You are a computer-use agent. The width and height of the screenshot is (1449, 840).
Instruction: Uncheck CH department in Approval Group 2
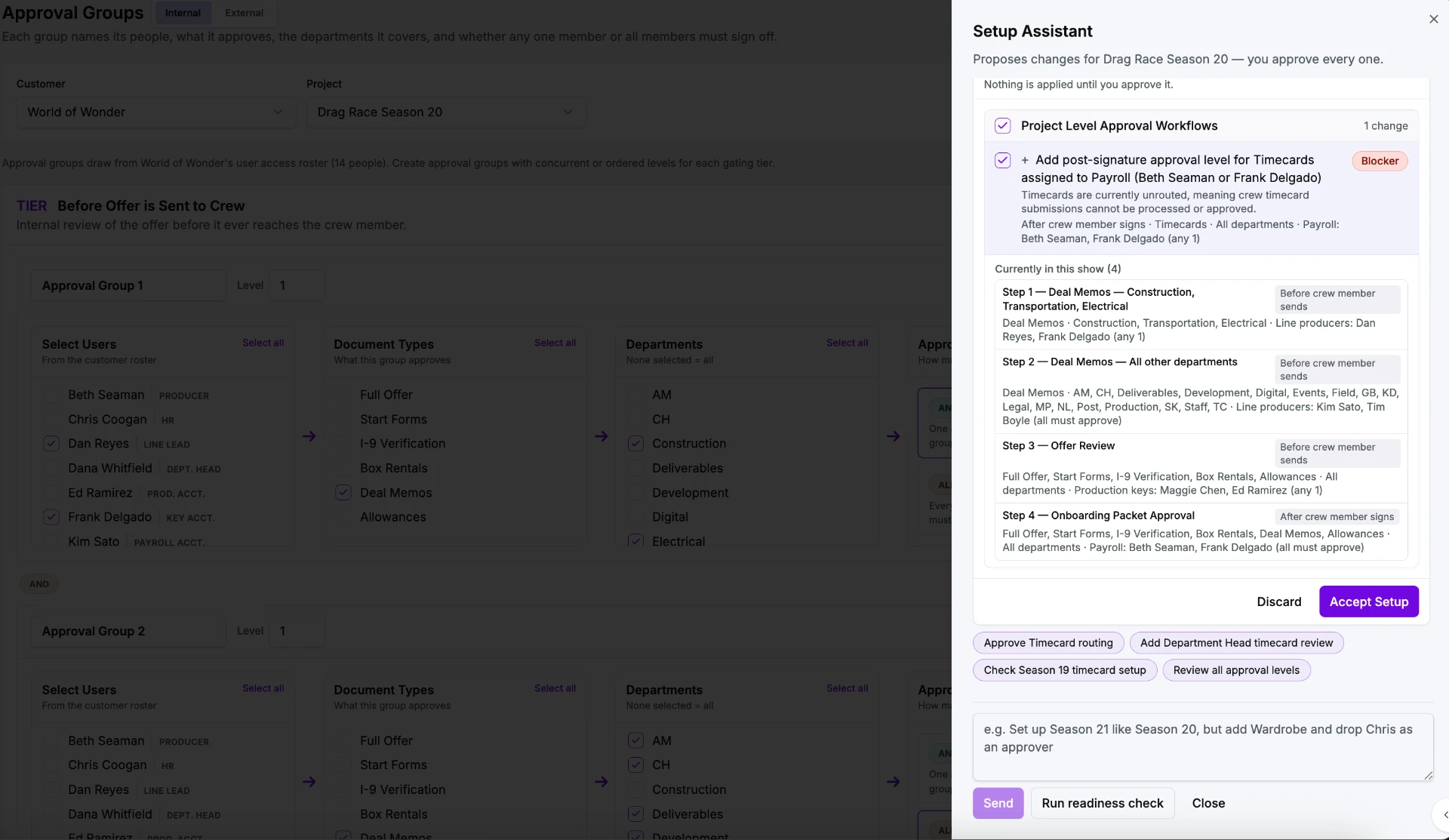pyautogui.click(x=635, y=765)
